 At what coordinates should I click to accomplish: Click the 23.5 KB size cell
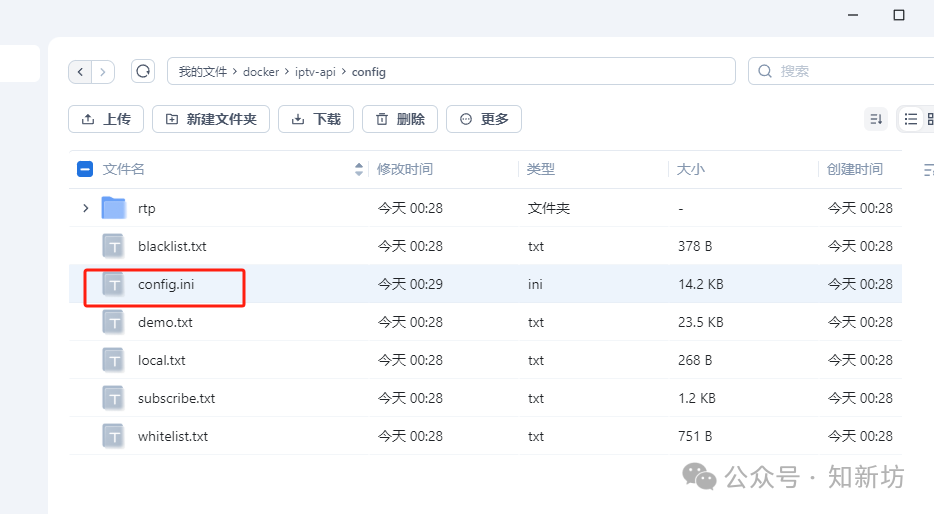point(700,322)
